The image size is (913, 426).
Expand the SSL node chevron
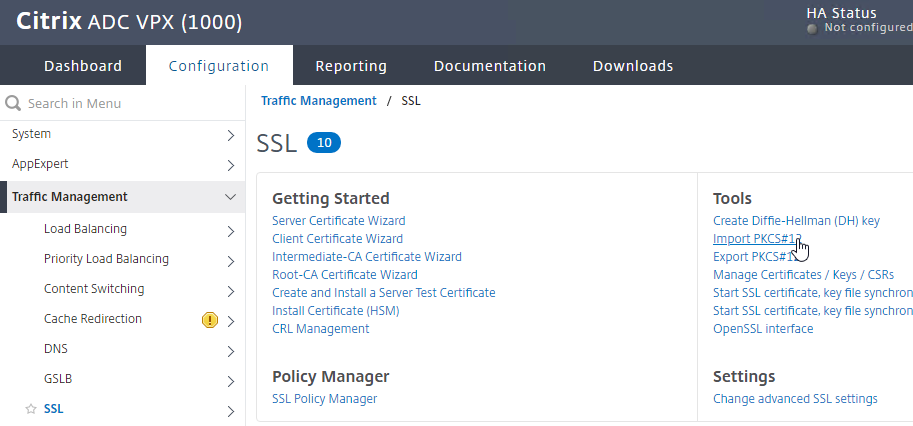click(231, 411)
